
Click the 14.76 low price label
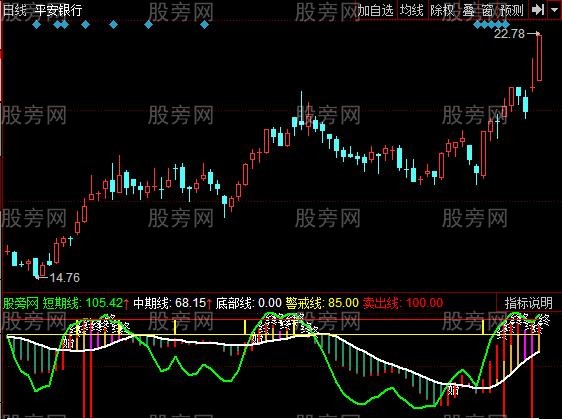tap(65, 277)
